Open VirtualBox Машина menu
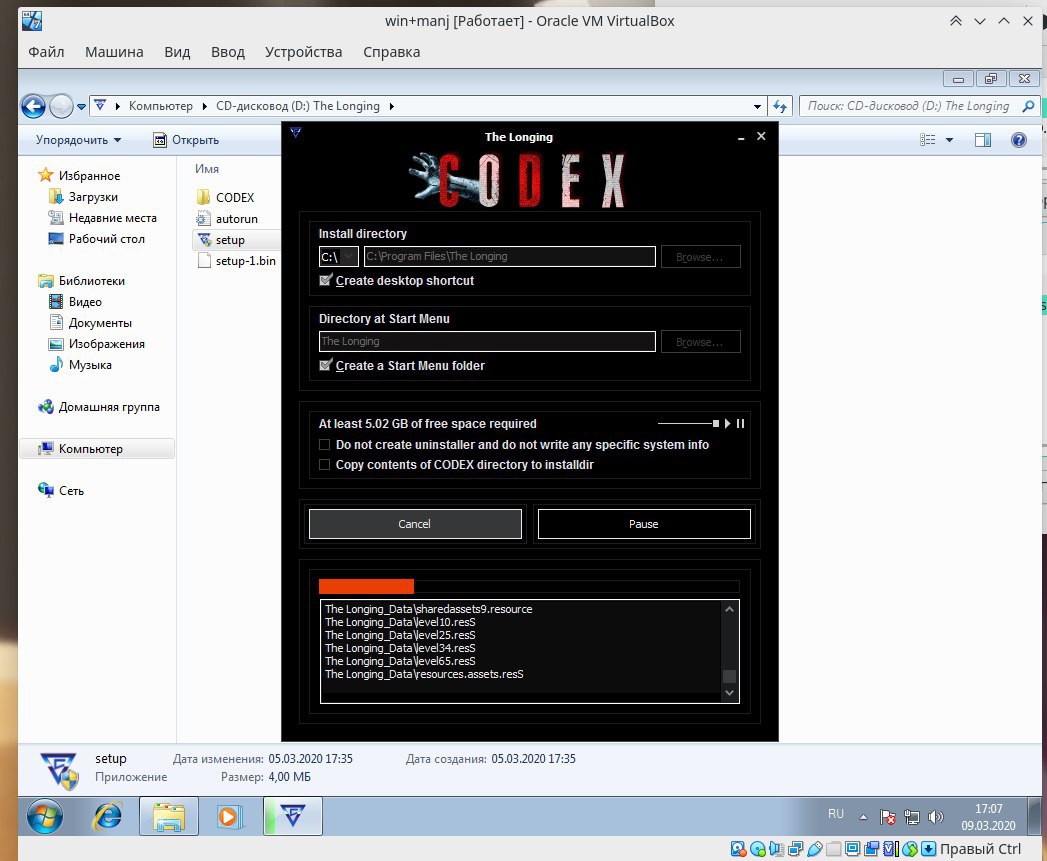 (114, 52)
